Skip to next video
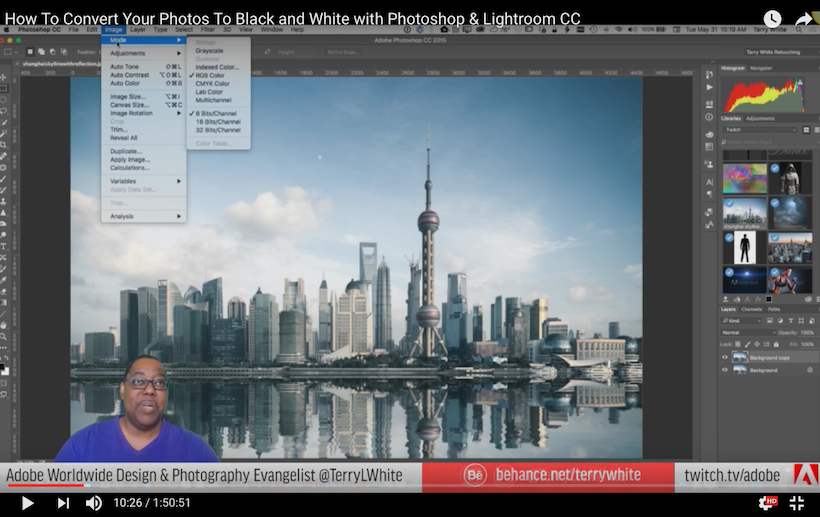The image size is (820, 517). click(x=63, y=503)
